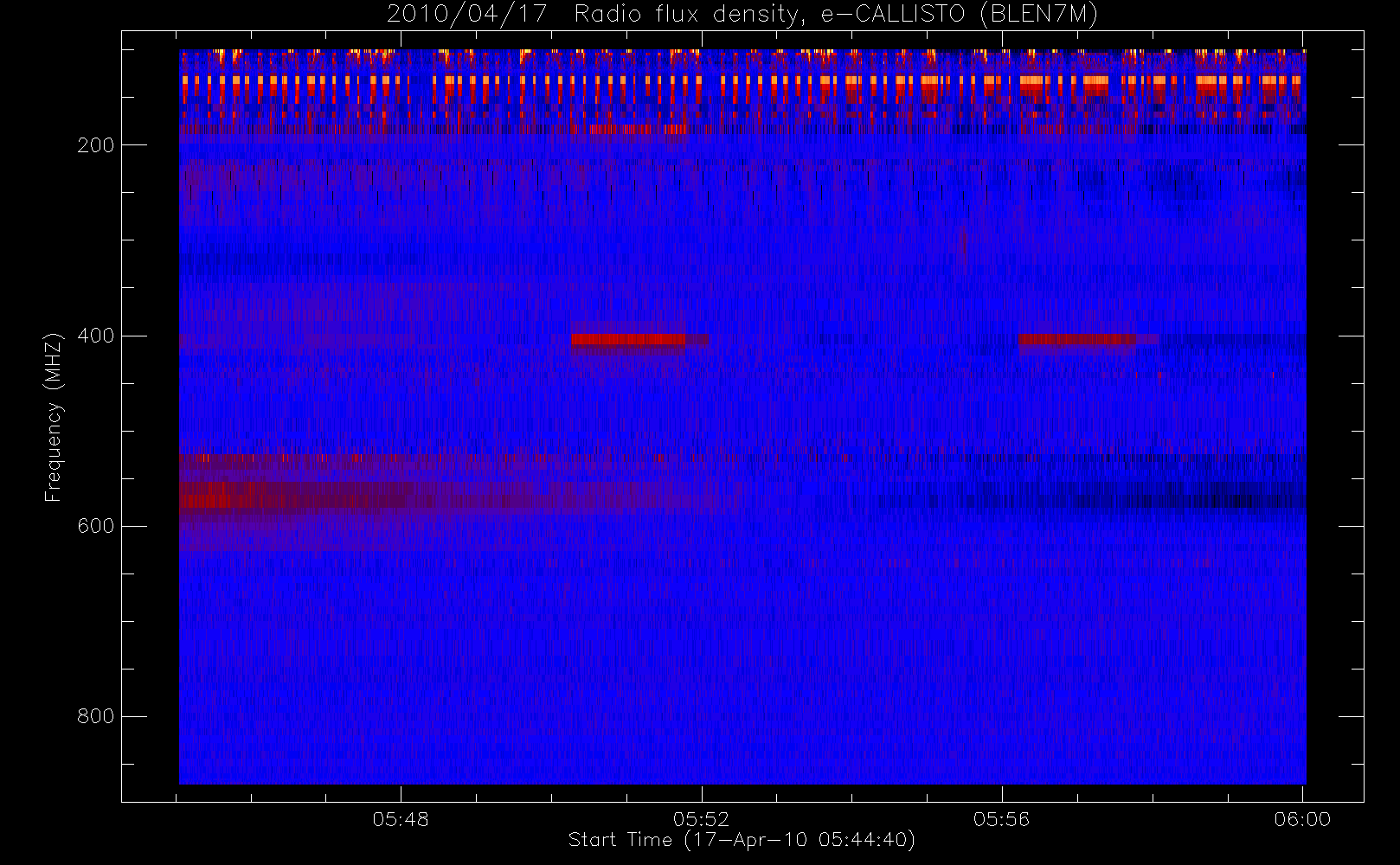Select the 600 frequency tick label

coord(95,526)
